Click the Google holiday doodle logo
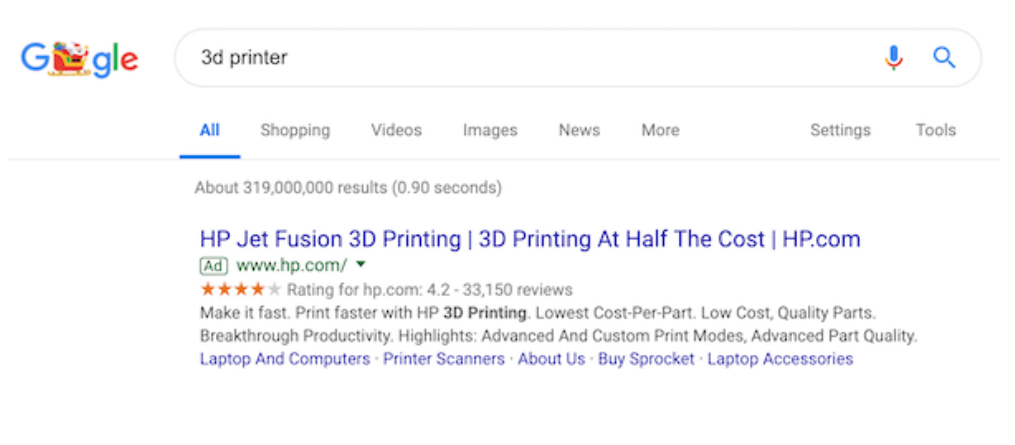 tap(80, 59)
